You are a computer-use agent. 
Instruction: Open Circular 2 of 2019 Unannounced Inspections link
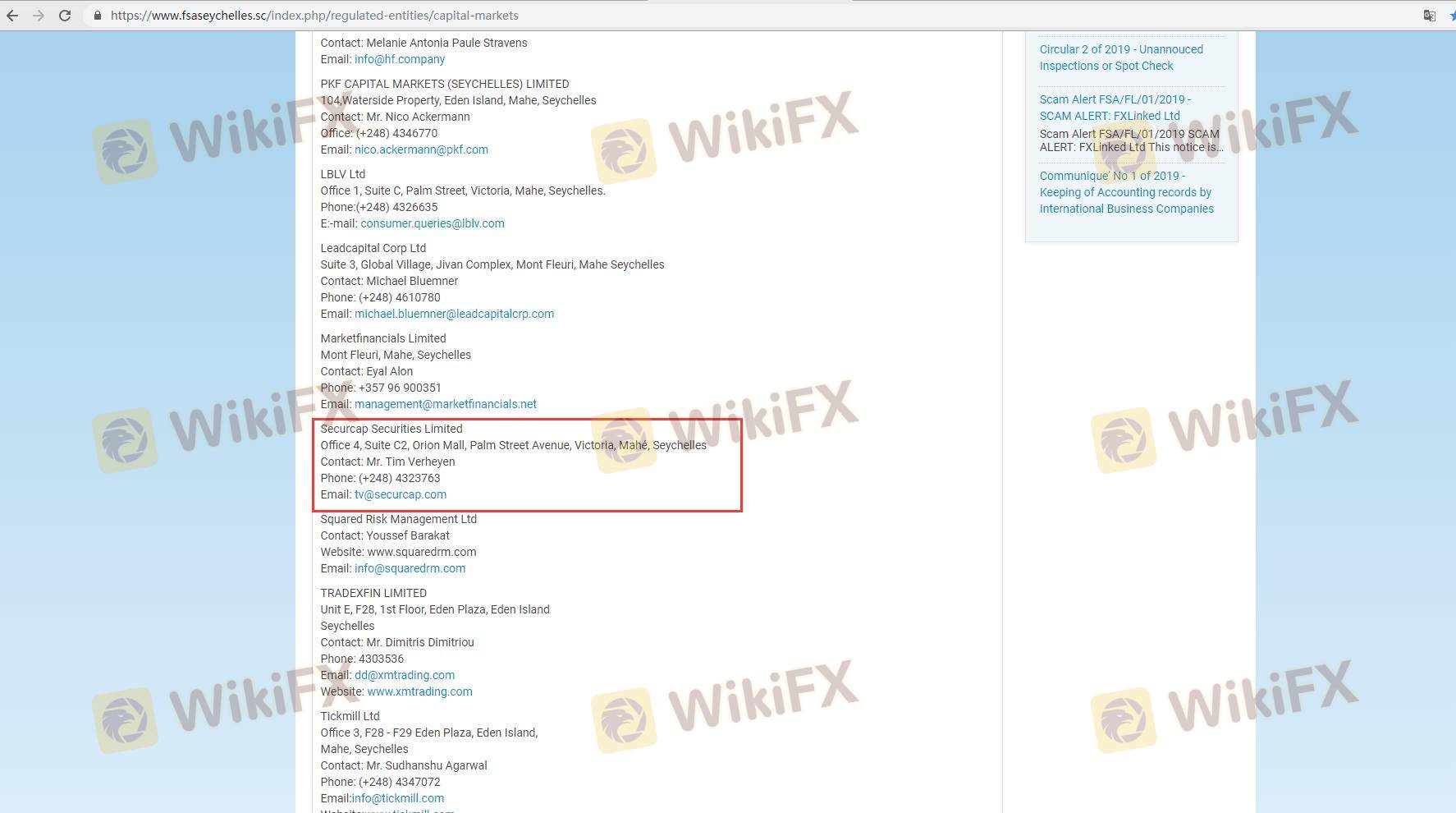(1121, 57)
